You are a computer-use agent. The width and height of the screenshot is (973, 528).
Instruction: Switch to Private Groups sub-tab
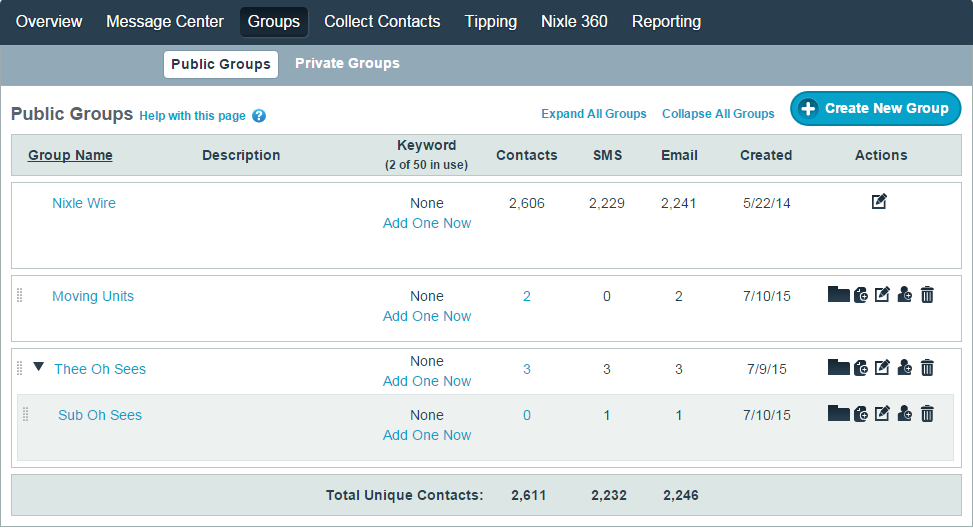tap(347, 63)
